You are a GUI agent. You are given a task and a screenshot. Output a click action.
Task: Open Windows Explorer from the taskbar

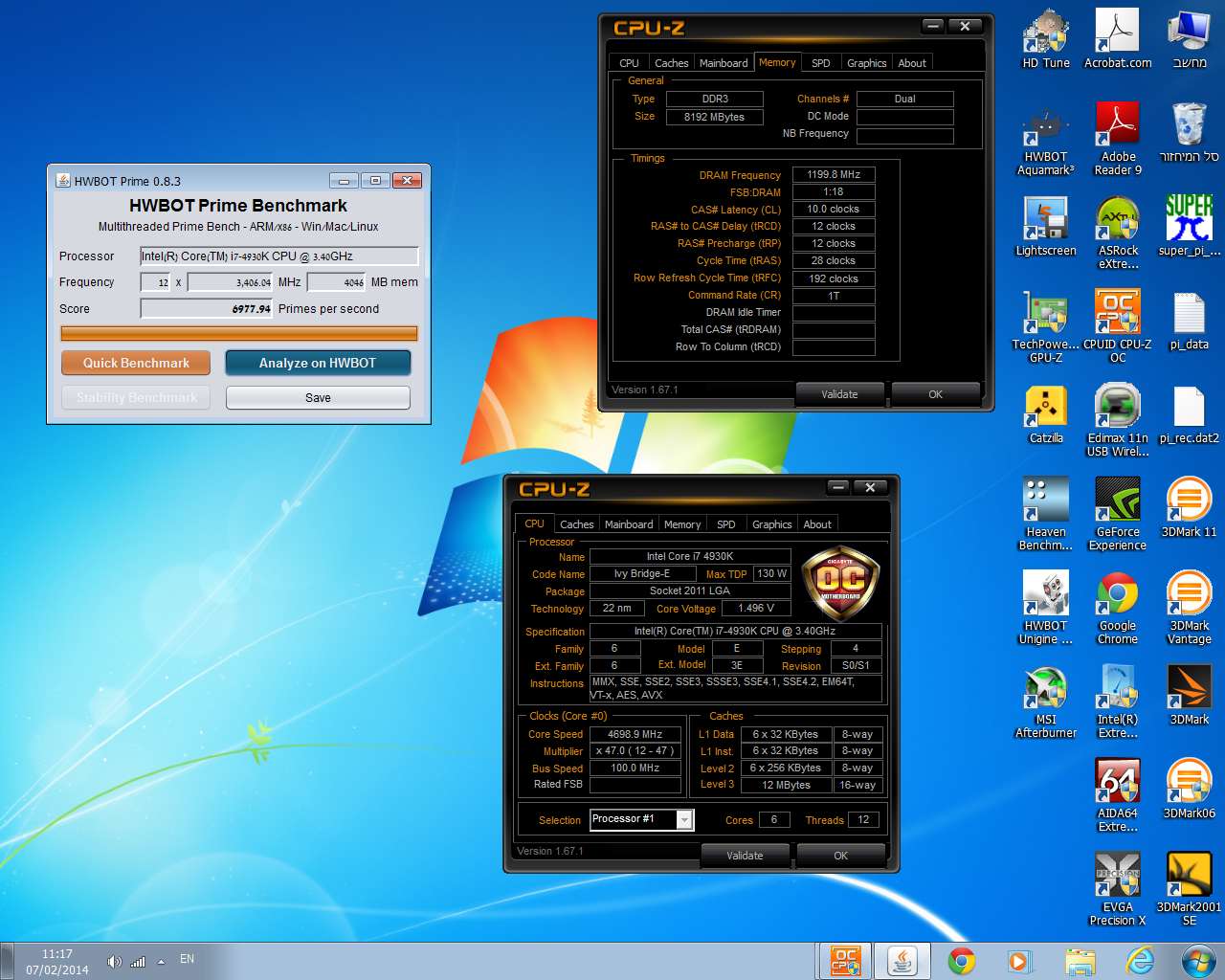(1080, 961)
